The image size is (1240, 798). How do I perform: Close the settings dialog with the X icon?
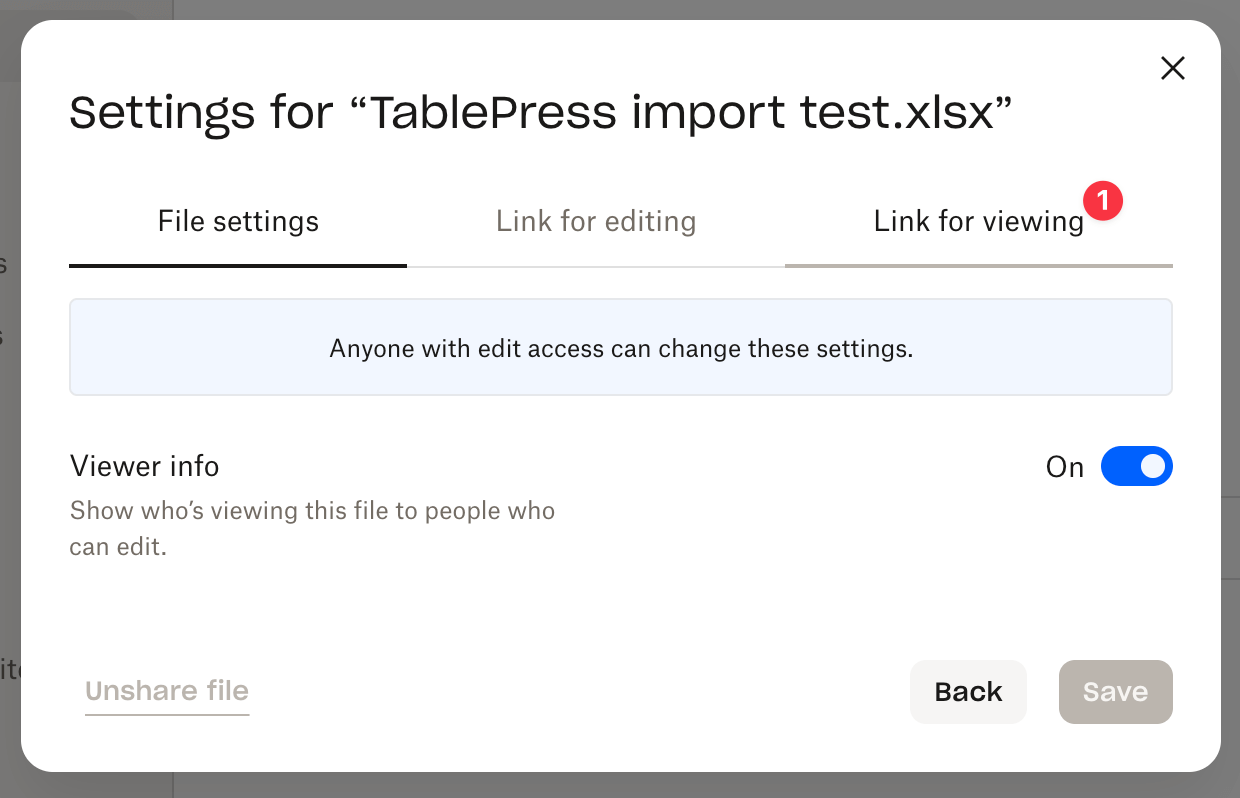coord(1172,68)
